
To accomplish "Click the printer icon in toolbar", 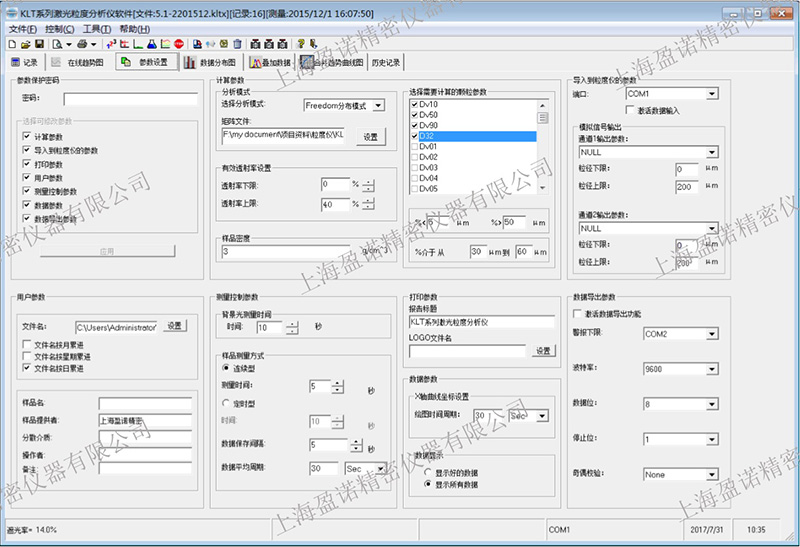I will click(x=83, y=44).
